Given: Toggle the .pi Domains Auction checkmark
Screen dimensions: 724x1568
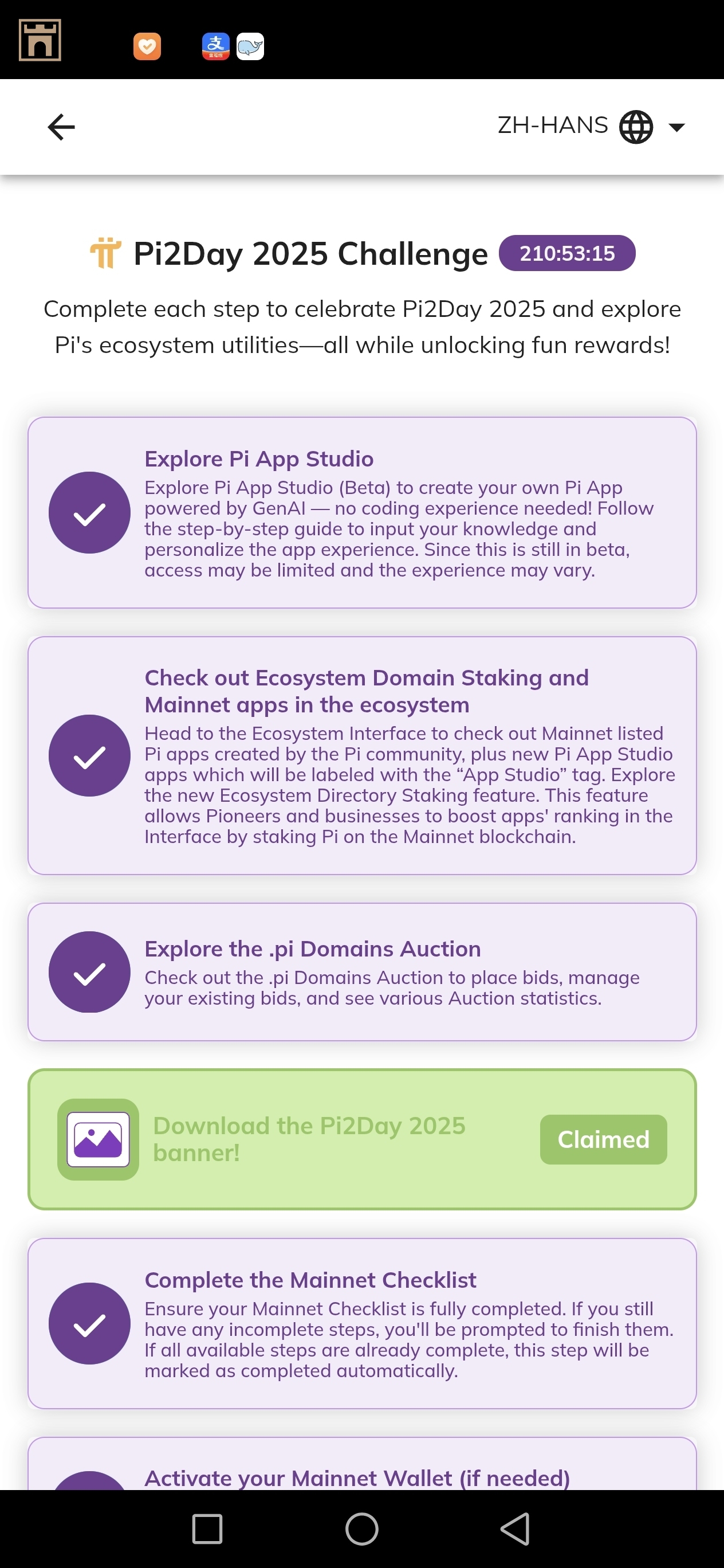Looking at the screenshot, I should (89, 972).
